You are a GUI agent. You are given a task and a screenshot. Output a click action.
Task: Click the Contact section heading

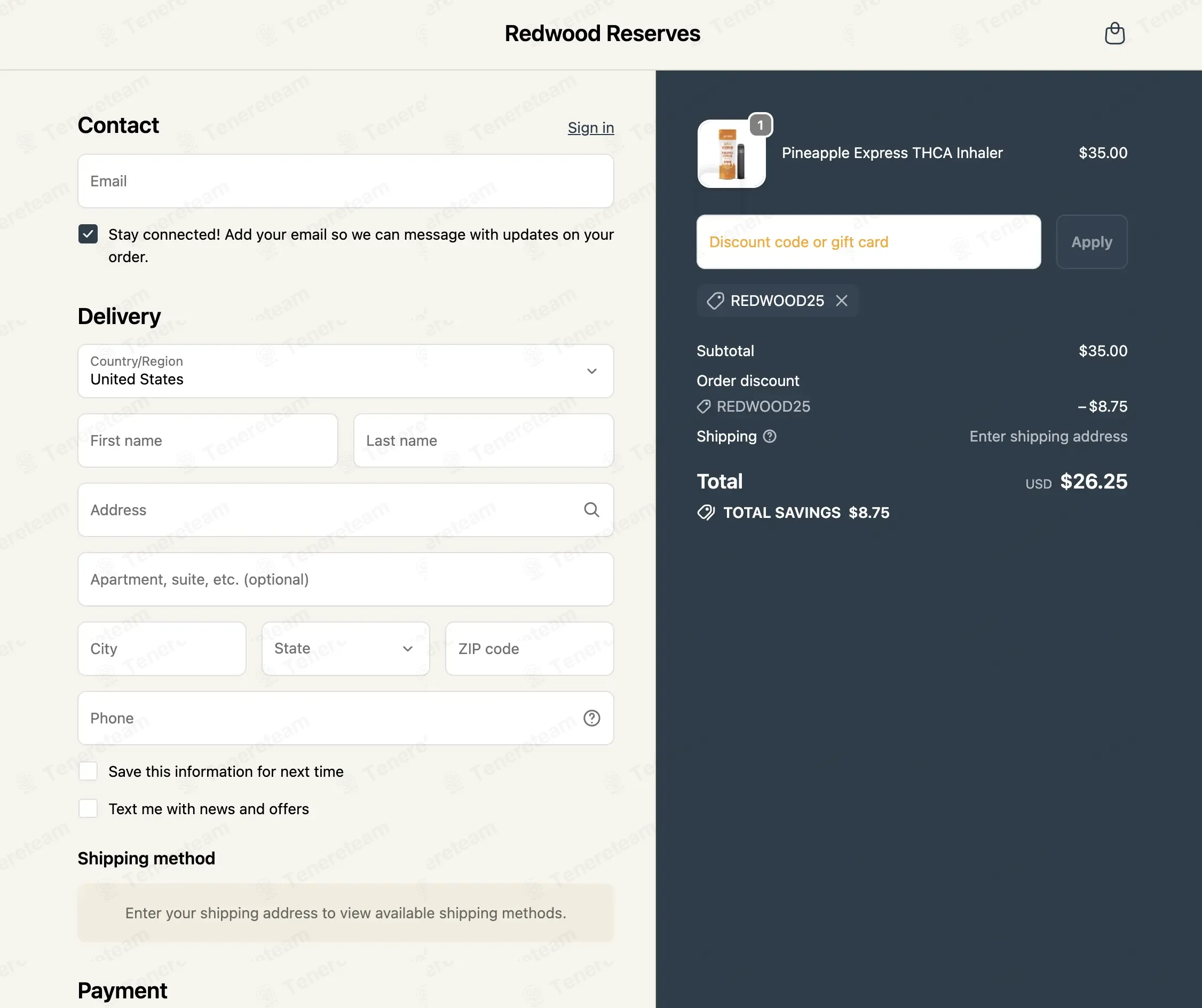click(x=118, y=125)
